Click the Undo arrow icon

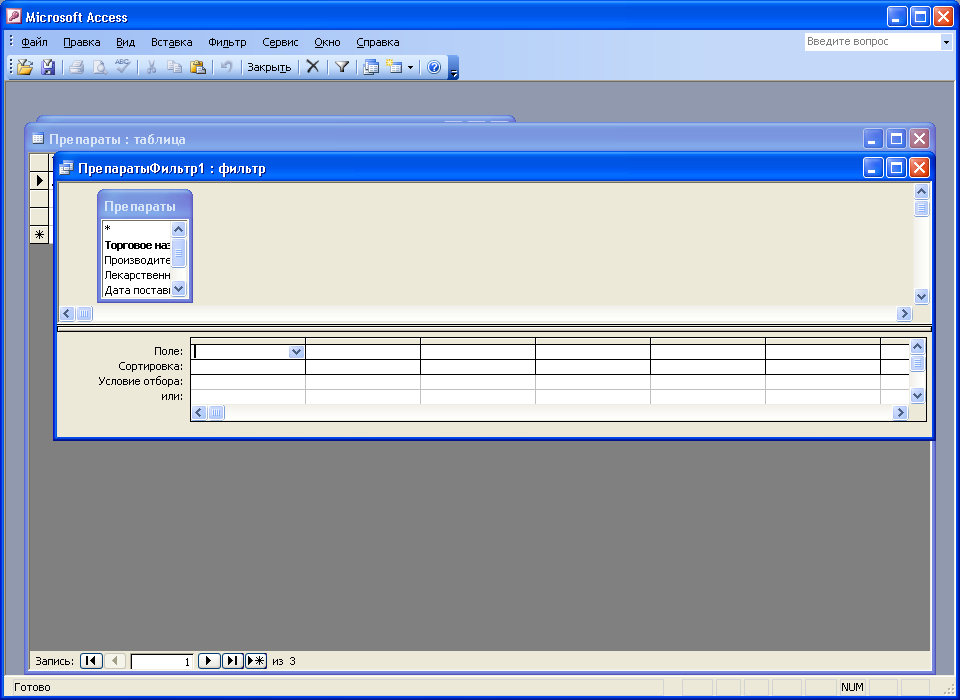[x=227, y=67]
